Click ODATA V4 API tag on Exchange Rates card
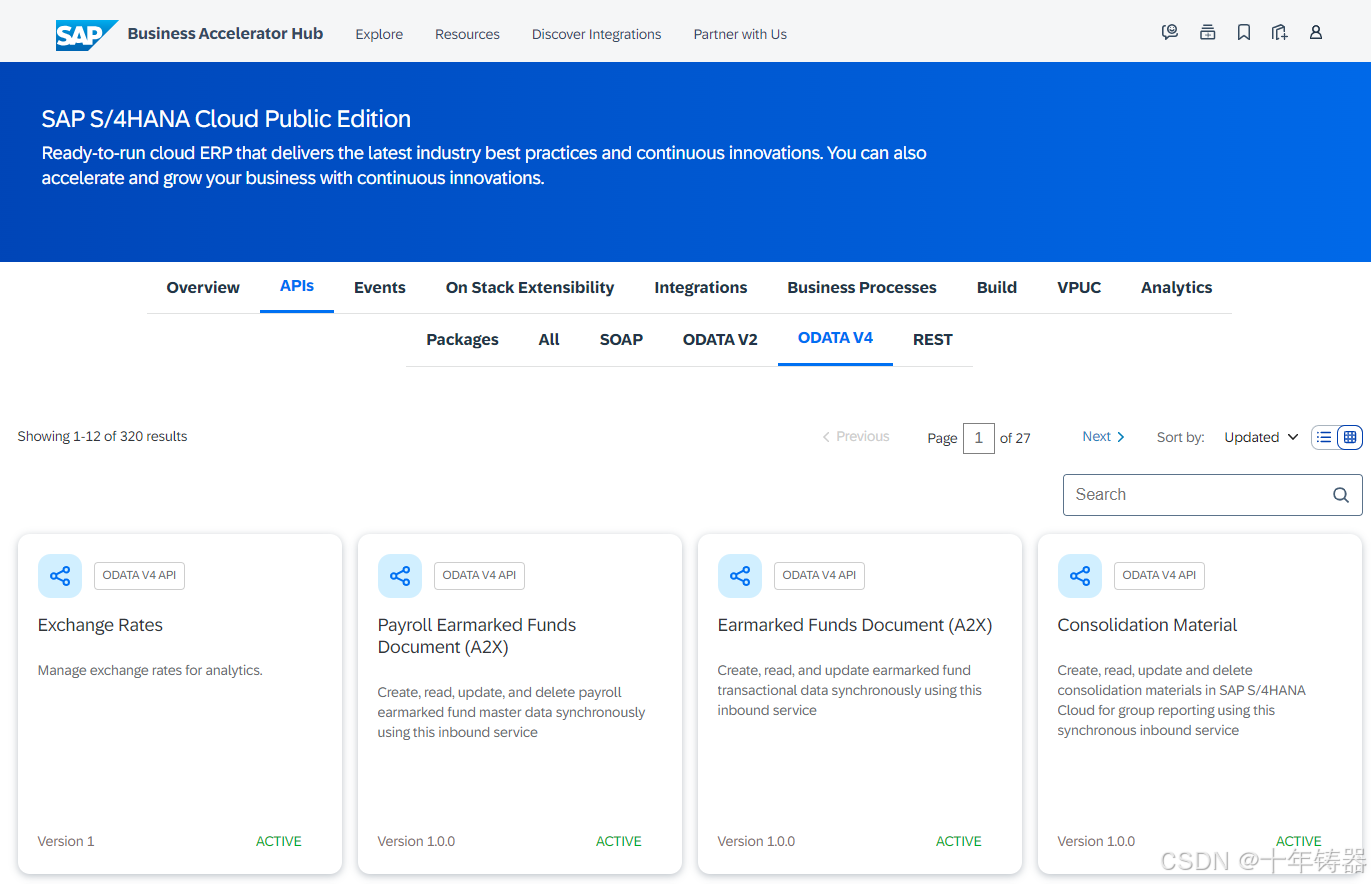This screenshot has width=1371, height=884. (140, 575)
